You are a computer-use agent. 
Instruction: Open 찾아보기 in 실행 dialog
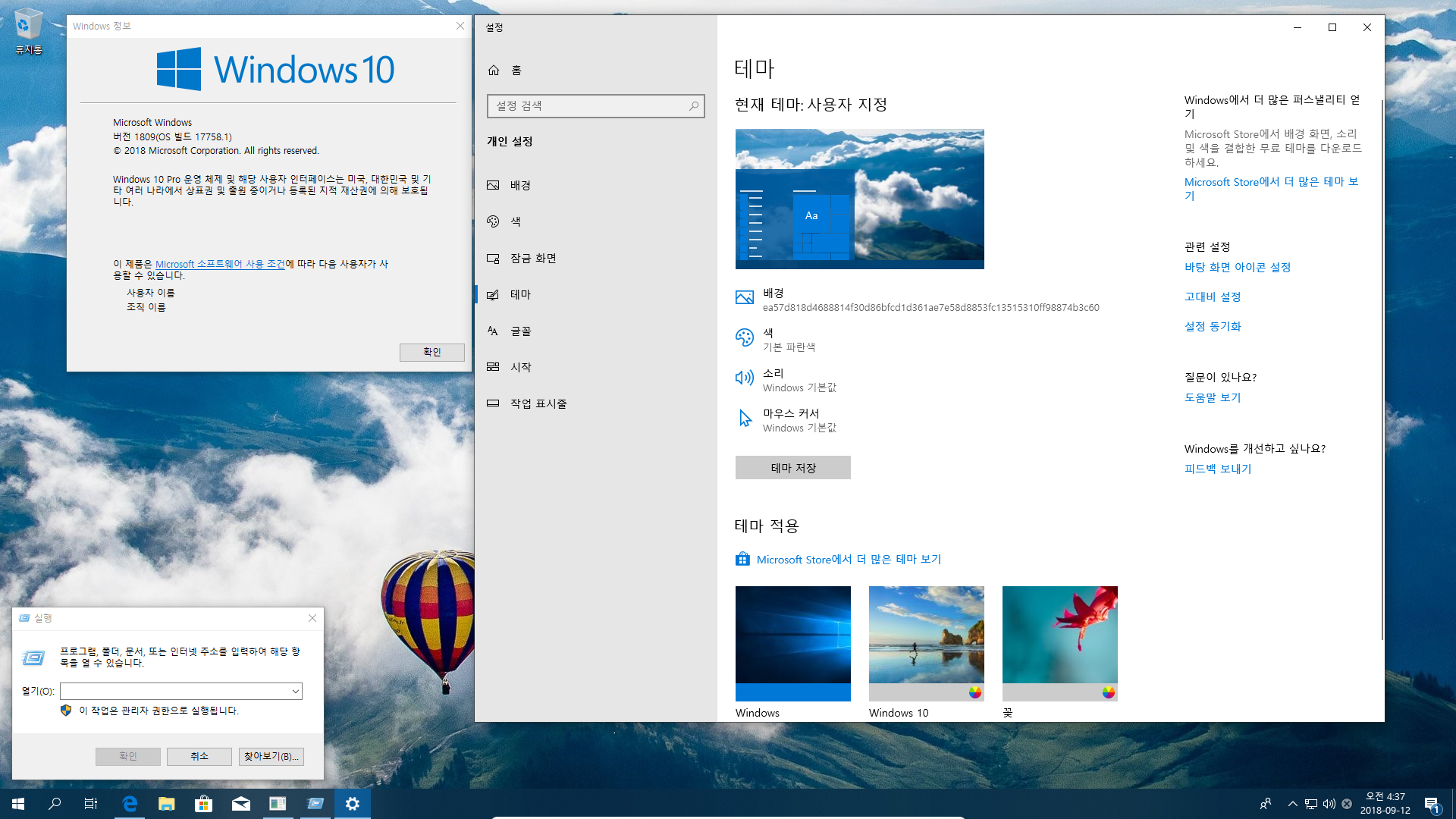click(x=270, y=756)
